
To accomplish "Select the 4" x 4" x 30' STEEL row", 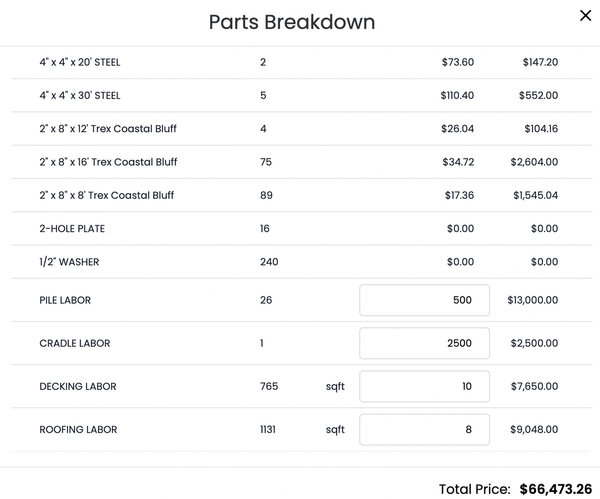I will pos(302,95).
